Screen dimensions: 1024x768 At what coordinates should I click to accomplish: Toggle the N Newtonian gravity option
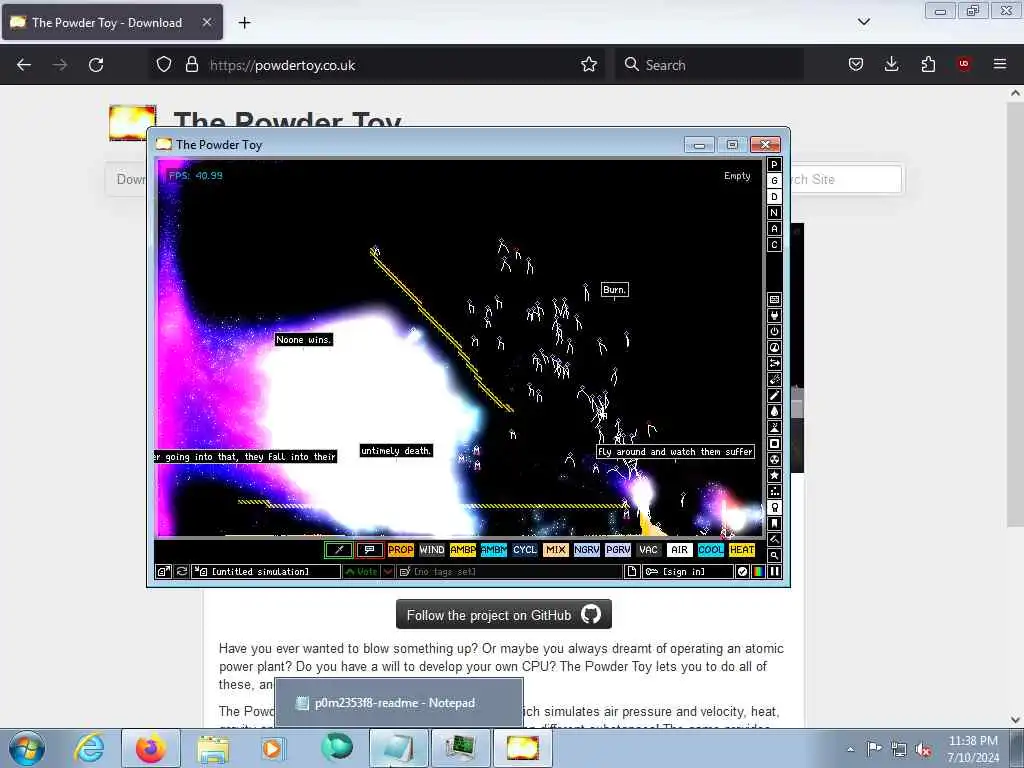pos(774,213)
